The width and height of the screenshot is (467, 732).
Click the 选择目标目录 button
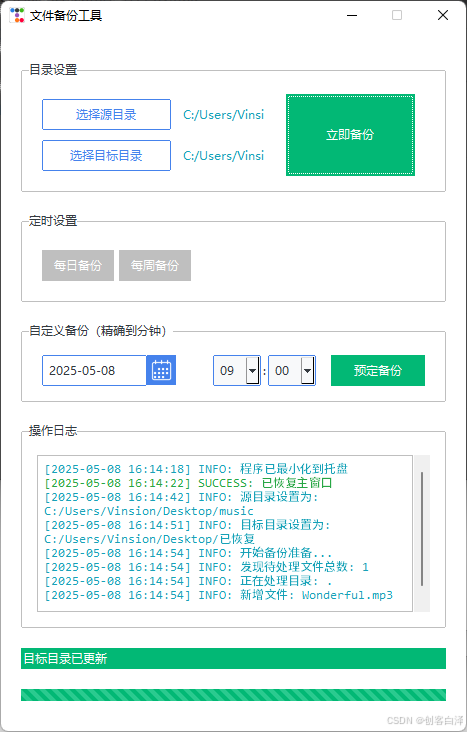coord(106,155)
